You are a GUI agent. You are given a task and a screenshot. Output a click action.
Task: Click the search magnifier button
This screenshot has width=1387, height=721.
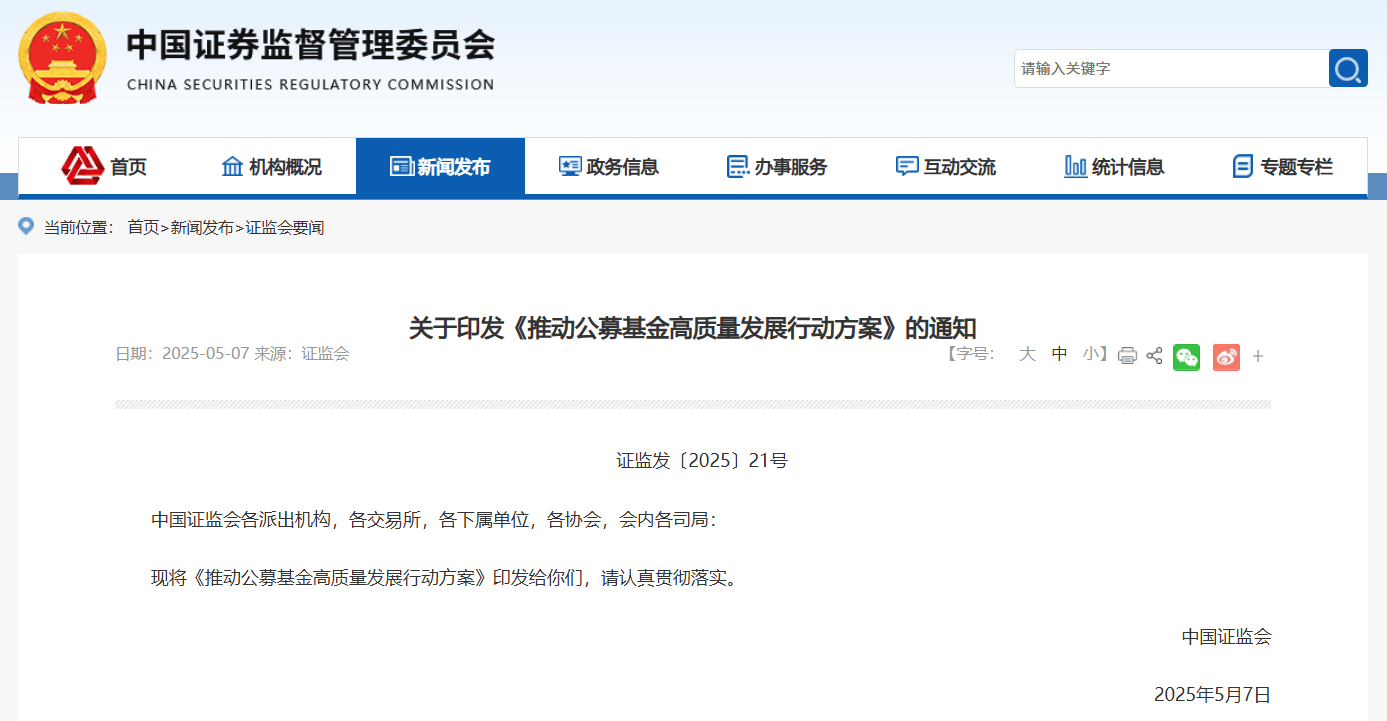pyautogui.click(x=1348, y=68)
